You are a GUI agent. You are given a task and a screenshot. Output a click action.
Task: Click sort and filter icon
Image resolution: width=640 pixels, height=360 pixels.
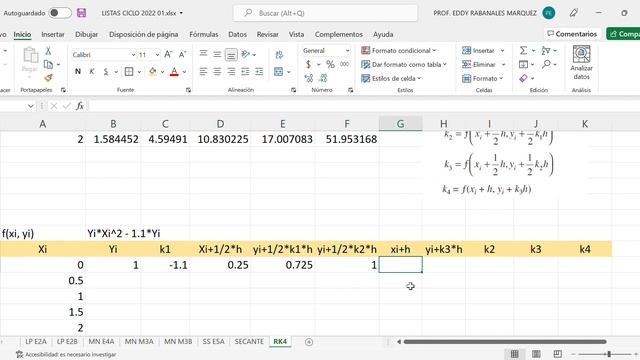point(546,51)
